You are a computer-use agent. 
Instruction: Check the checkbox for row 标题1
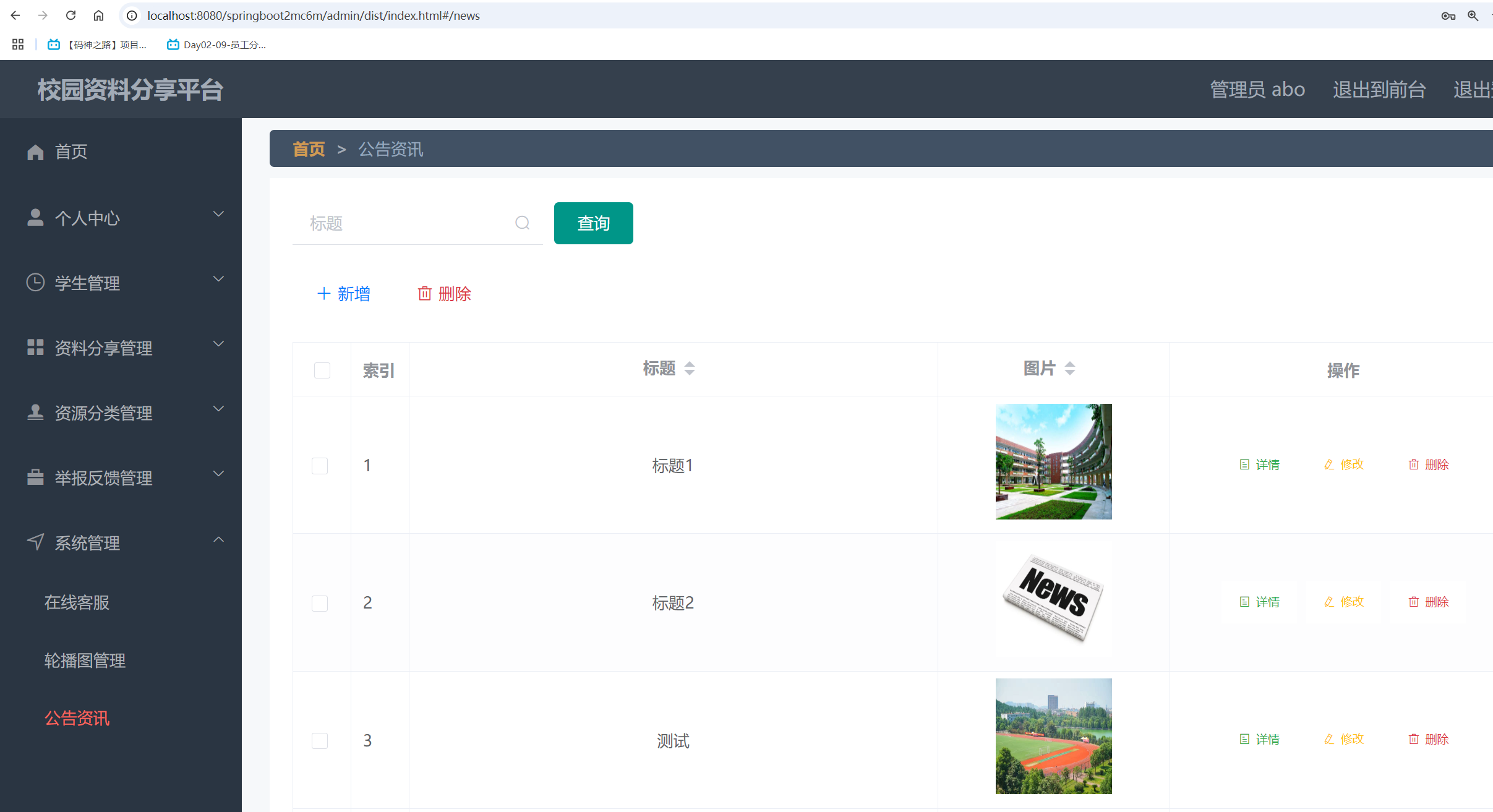(x=320, y=466)
